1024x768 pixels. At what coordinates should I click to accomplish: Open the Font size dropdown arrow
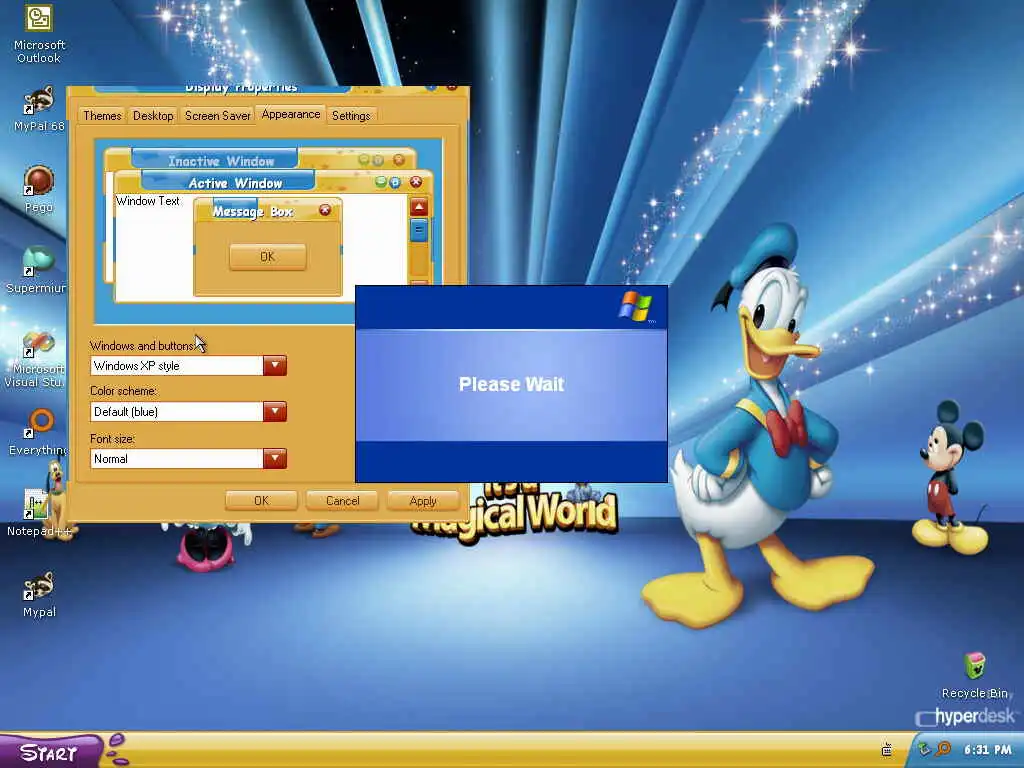coord(275,458)
